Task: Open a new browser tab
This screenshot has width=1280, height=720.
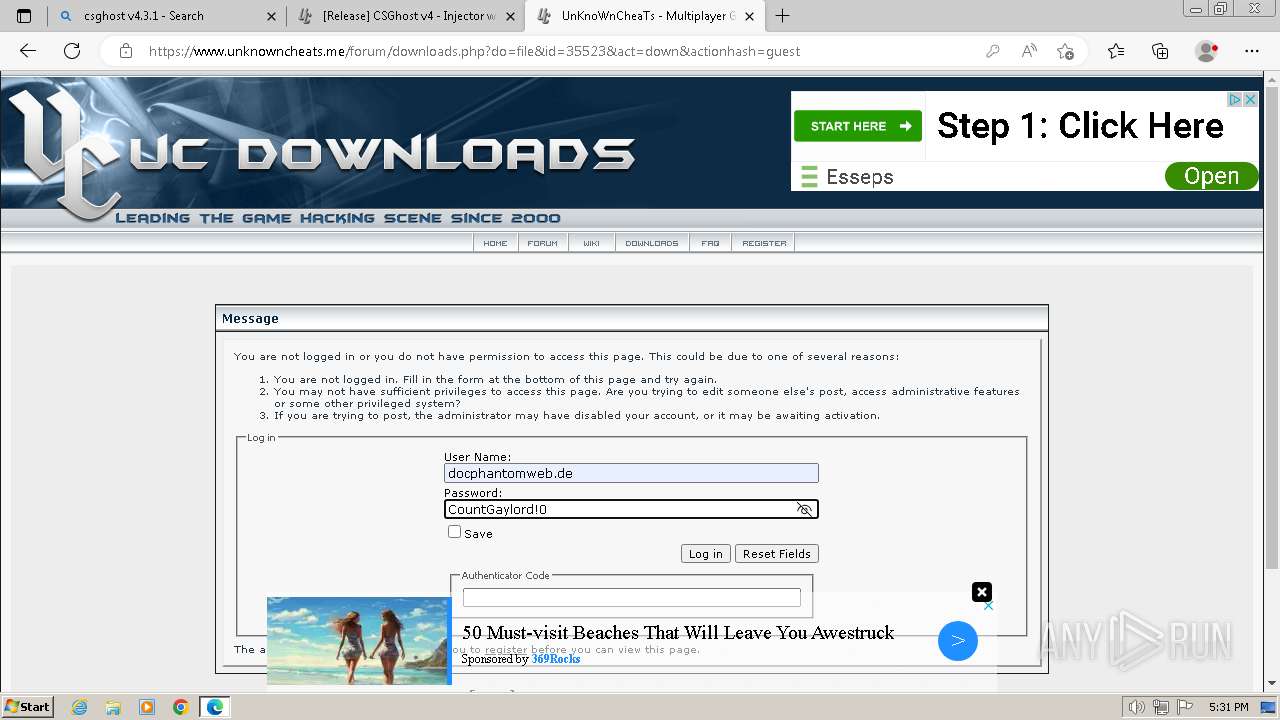Action: click(x=782, y=16)
